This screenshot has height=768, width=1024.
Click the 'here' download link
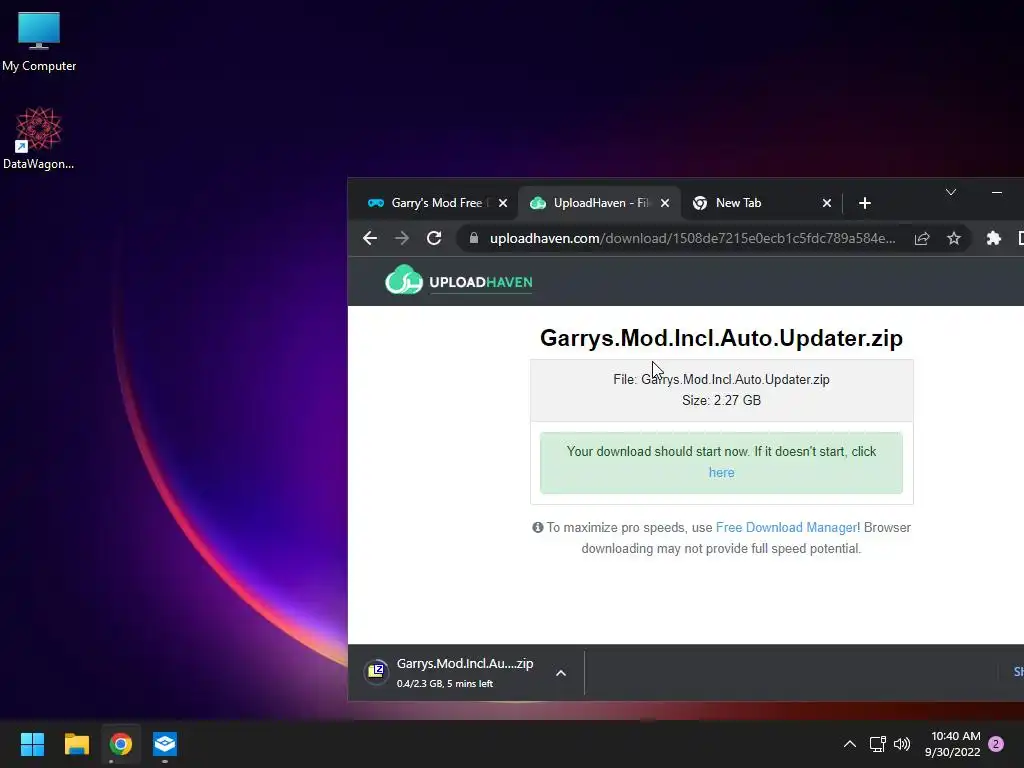pos(722,473)
